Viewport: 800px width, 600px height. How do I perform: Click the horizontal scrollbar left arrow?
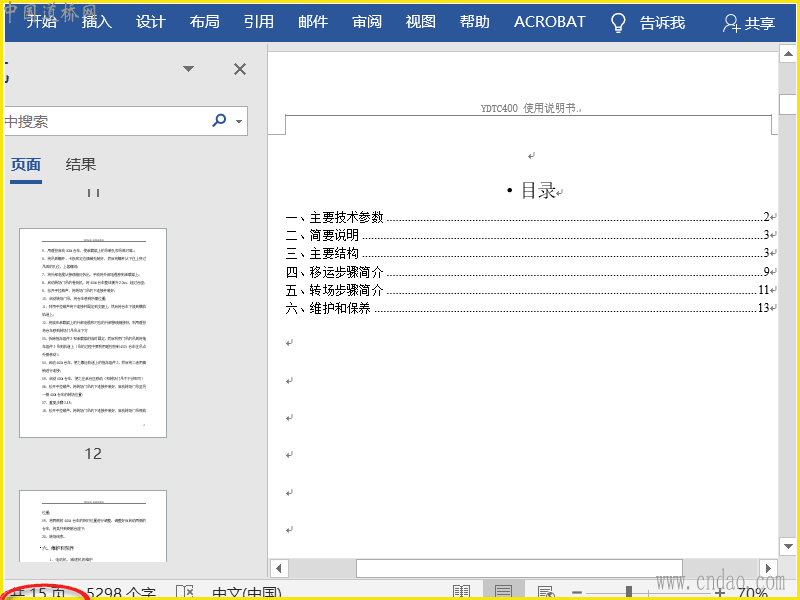point(279,568)
